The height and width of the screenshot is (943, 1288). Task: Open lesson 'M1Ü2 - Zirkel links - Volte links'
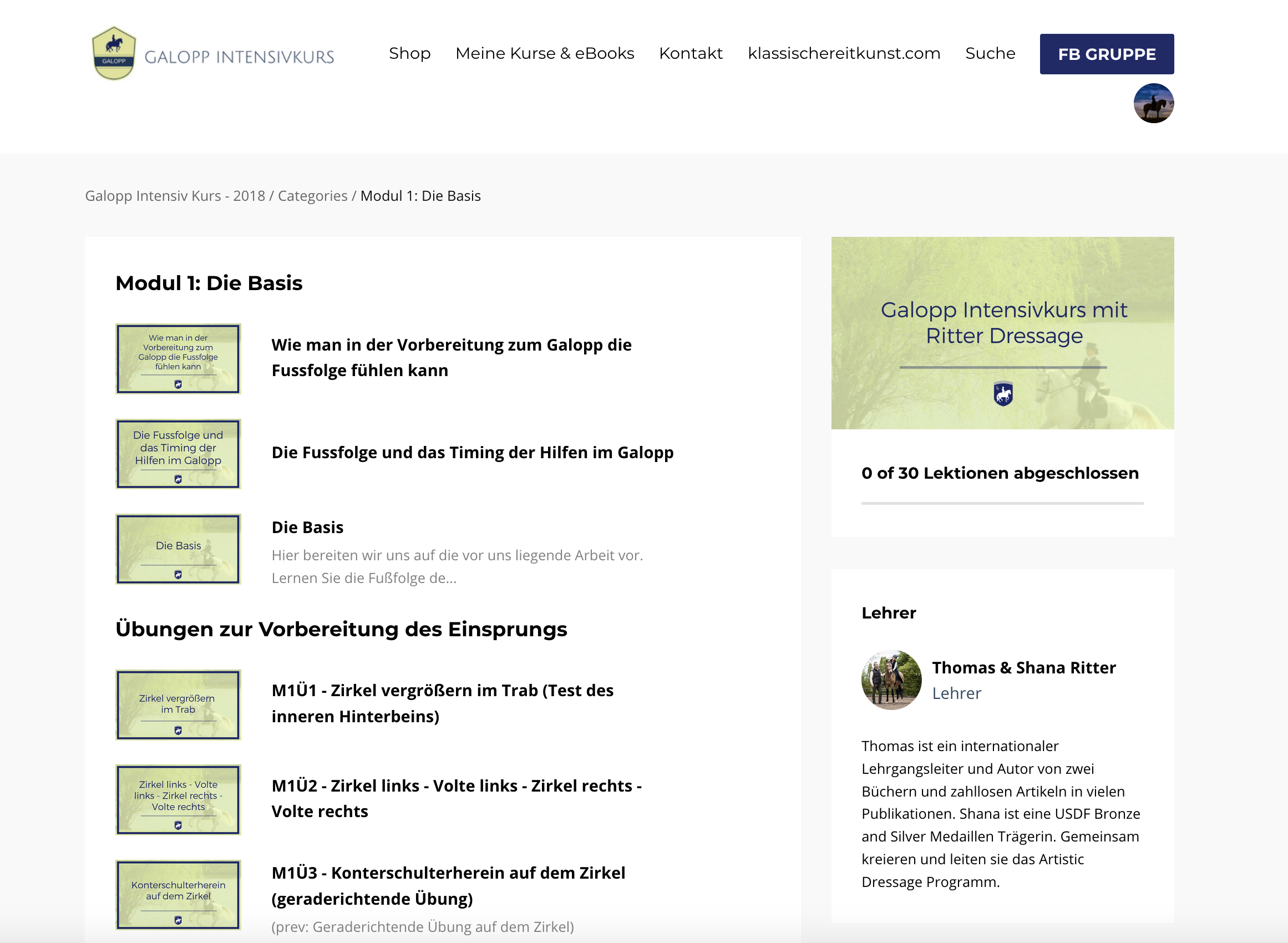(x=456, y=798)
